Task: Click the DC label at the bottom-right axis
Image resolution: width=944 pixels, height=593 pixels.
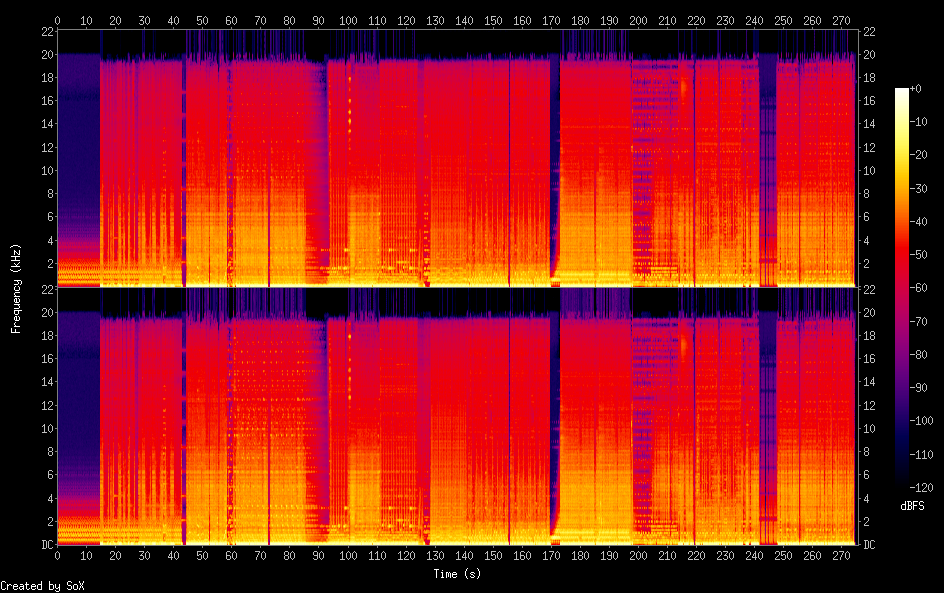Action: point(870,545)
